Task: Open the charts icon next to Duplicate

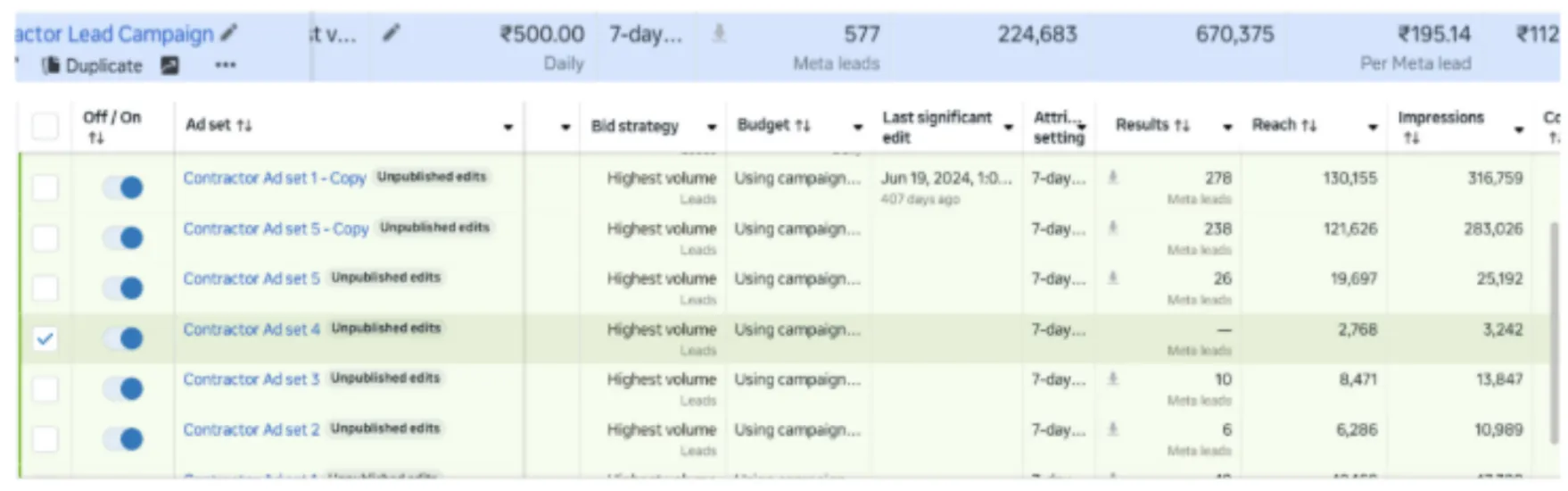Action: (x=169, y=66)
